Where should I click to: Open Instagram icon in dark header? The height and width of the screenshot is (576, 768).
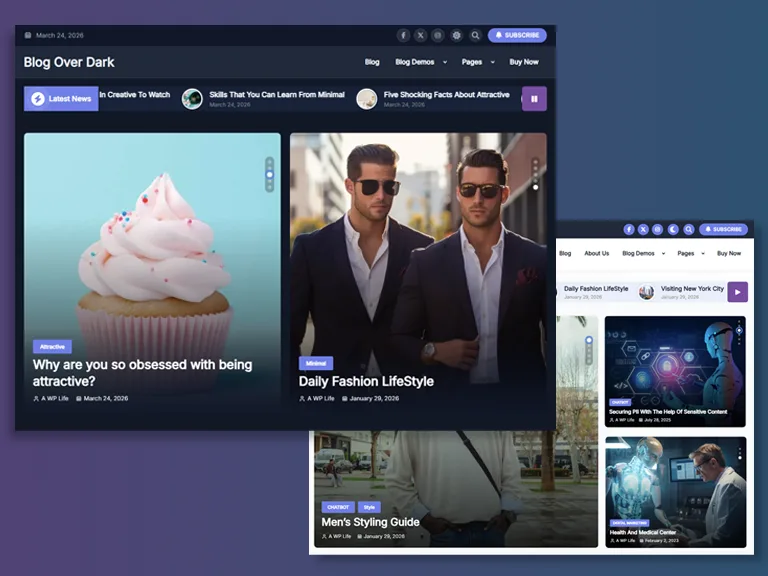(x=438, y=35)
